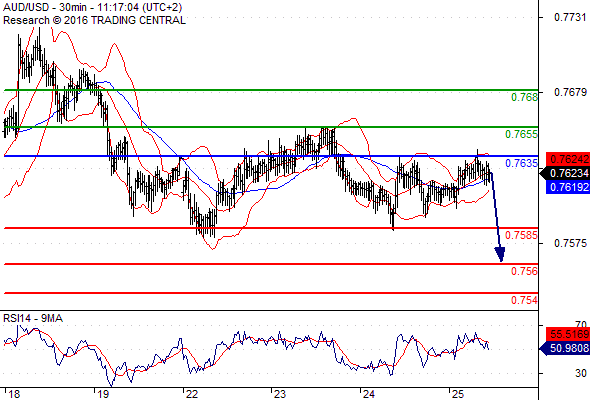The height and width of the screenshot is (400, 590).
Task: Click the AUD/USD 30min chart title
Action: click(x=93, y=7)
